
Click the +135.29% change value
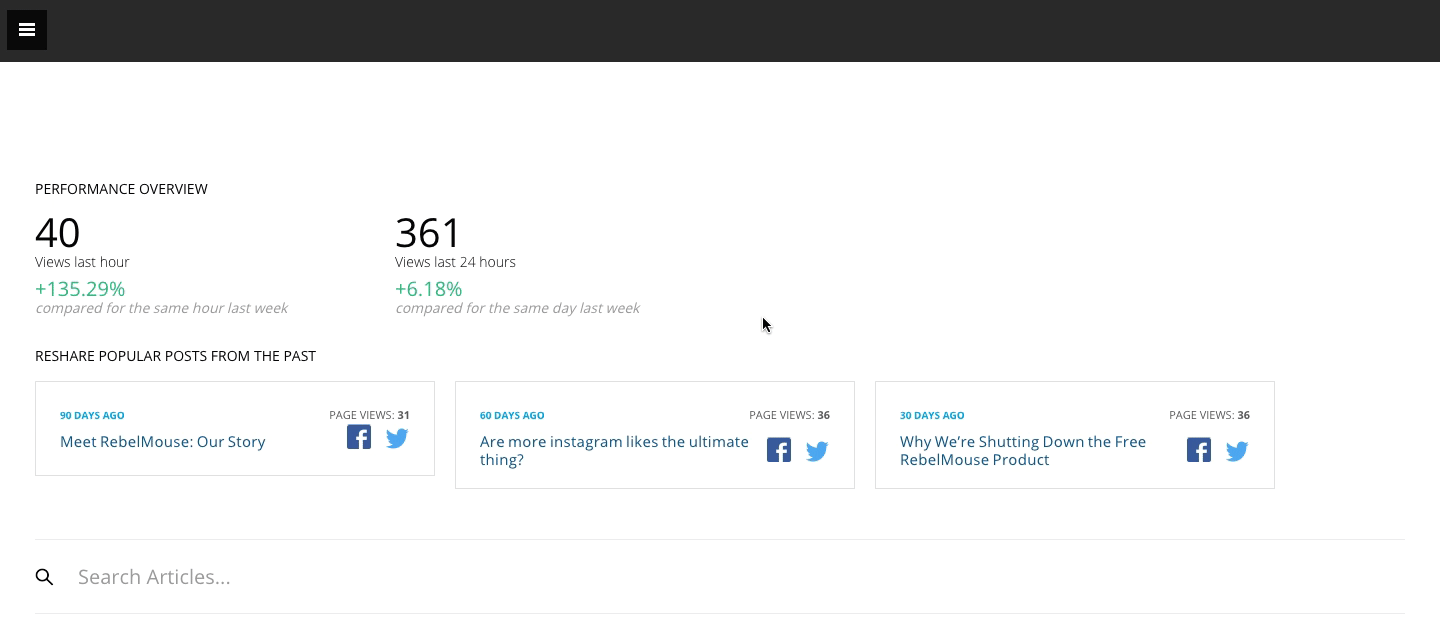point(80,289)
